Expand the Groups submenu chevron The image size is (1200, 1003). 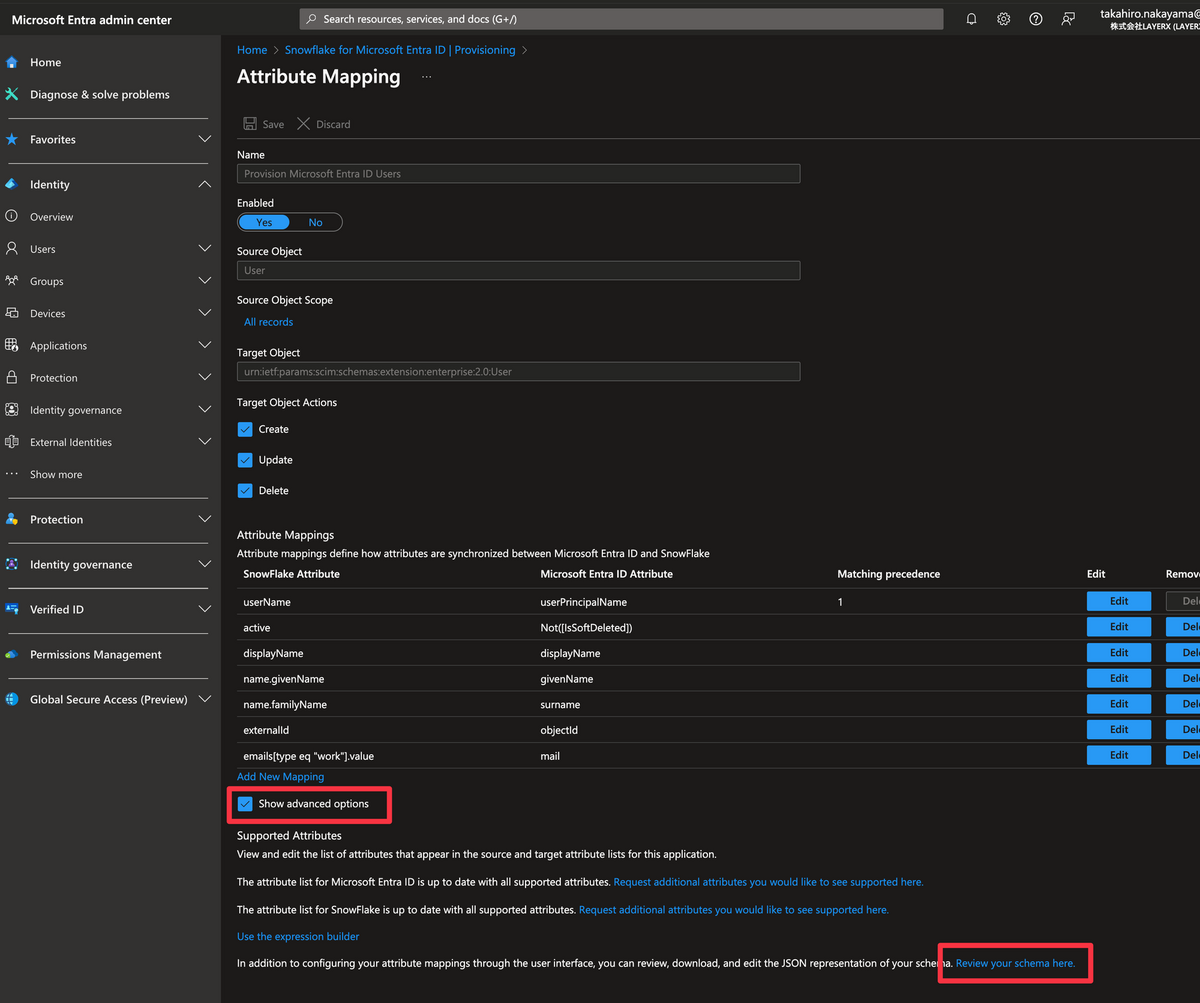204,281
